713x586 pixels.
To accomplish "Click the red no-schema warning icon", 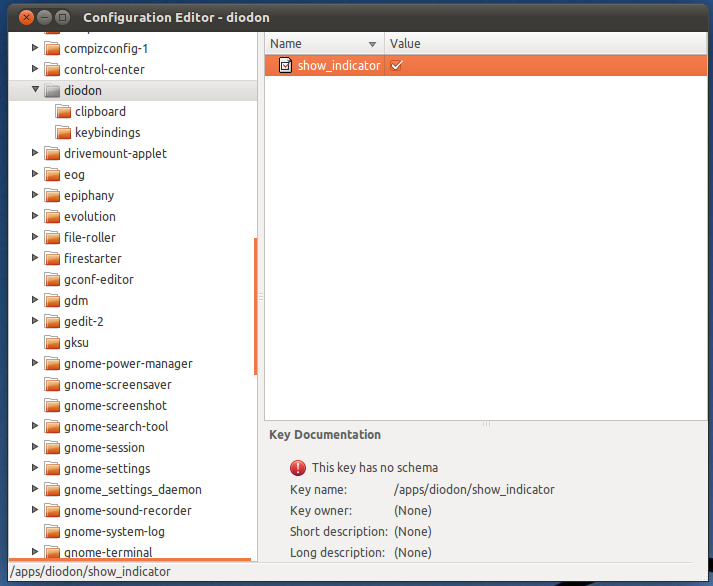I will pos(298,467).
